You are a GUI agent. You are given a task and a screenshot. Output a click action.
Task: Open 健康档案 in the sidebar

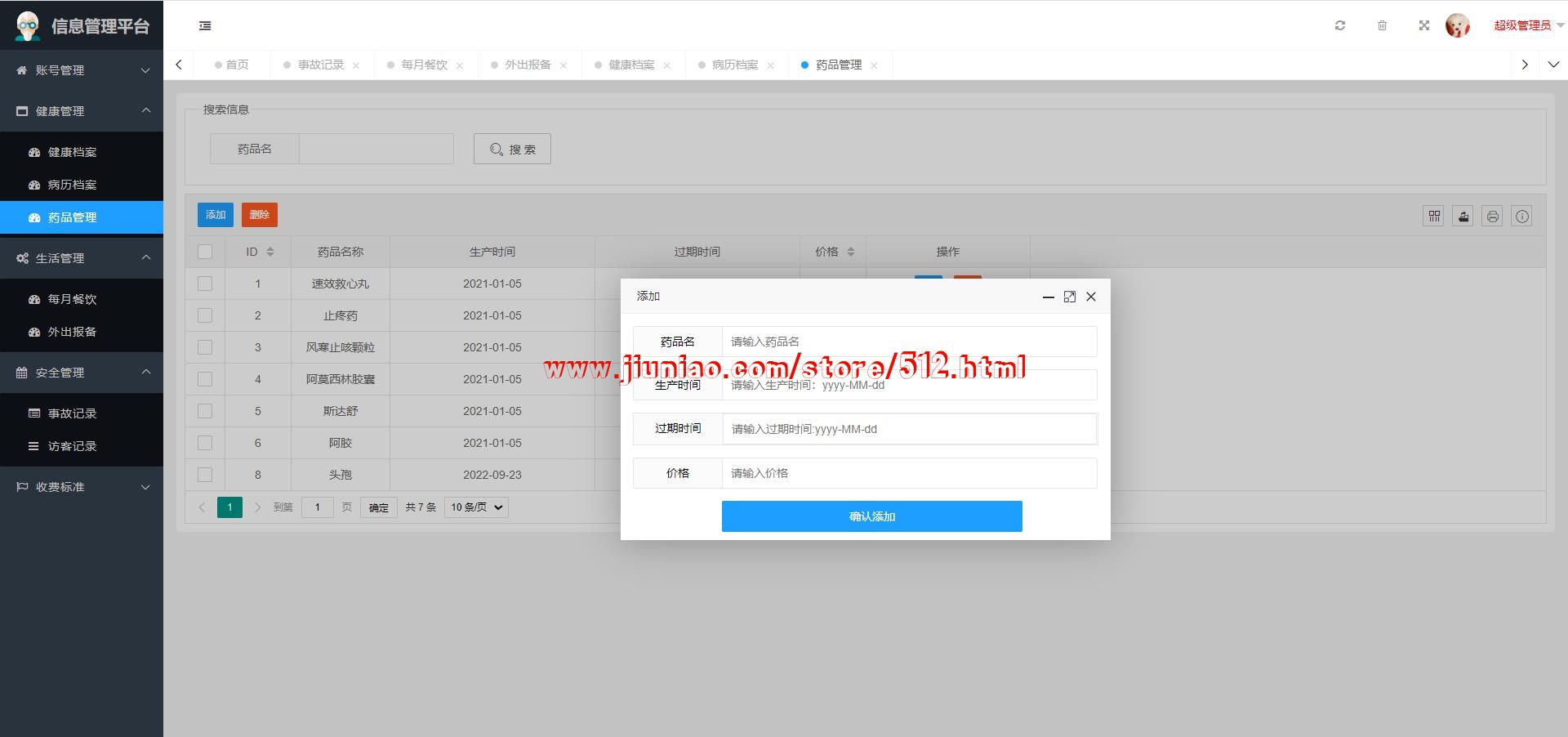click(x=82, y=152)
